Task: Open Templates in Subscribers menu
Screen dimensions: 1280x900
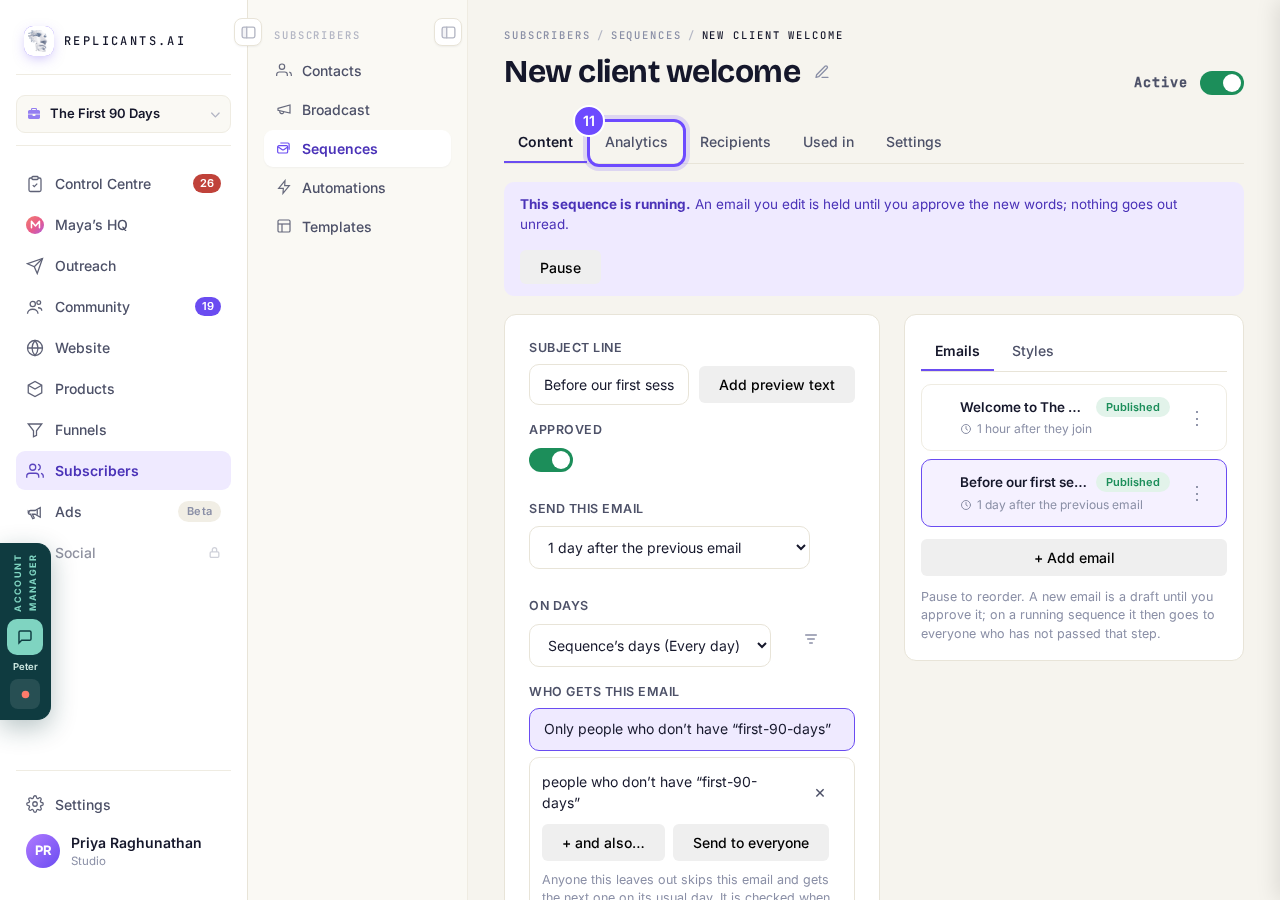Action: tap(357, 227)
